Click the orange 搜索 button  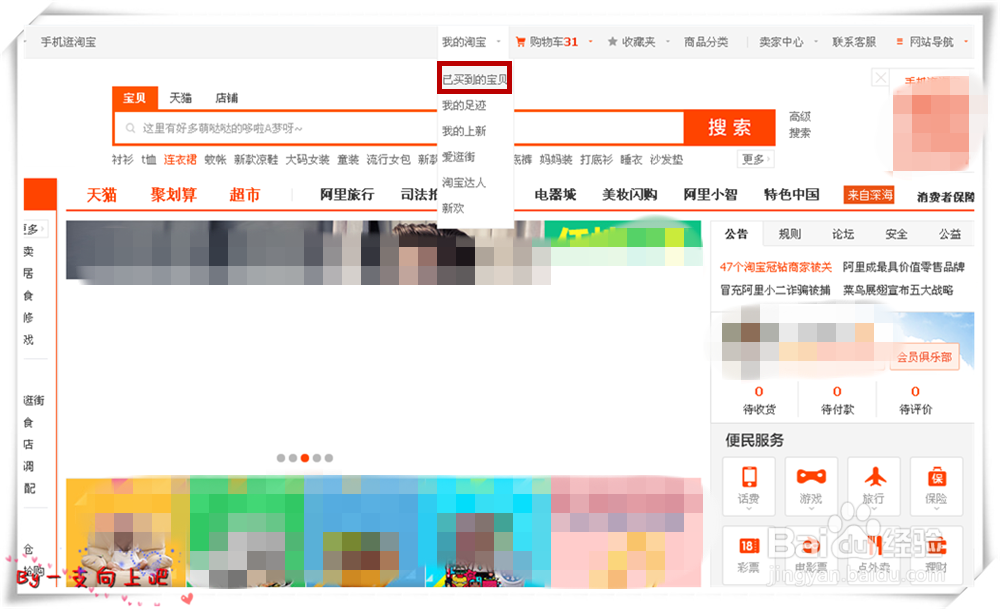(730, 128)
